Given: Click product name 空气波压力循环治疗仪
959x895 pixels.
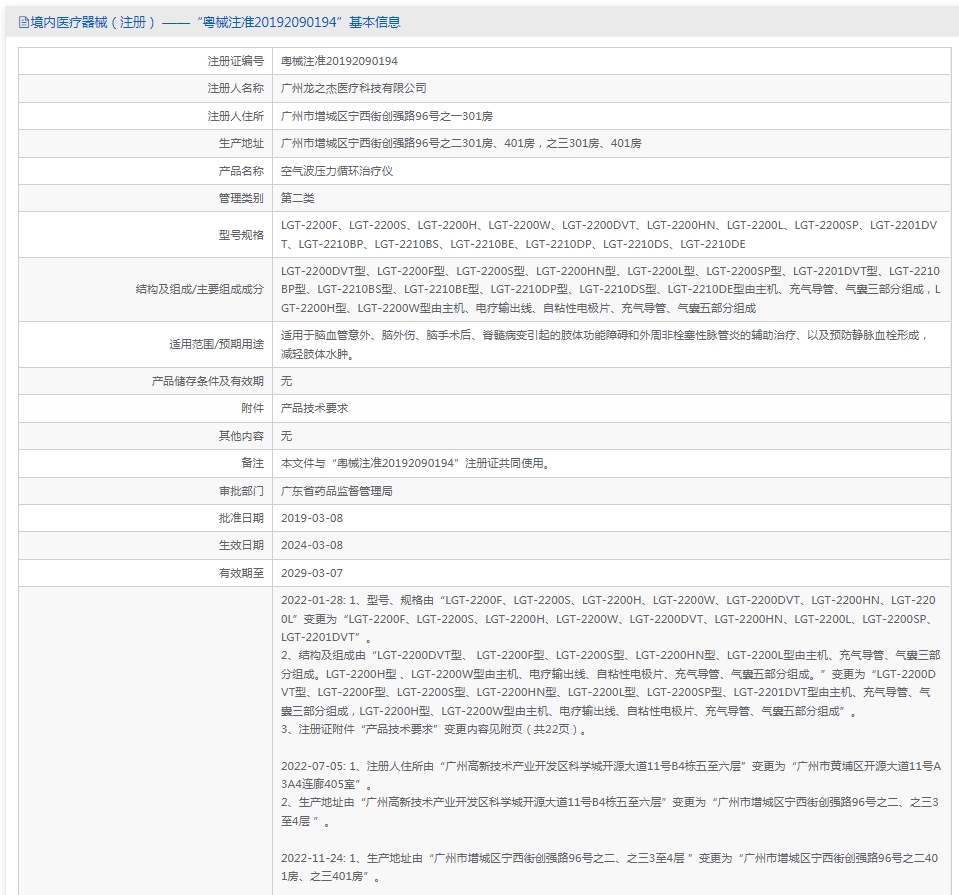Looking at the screenshot, I should click(336, 171).
